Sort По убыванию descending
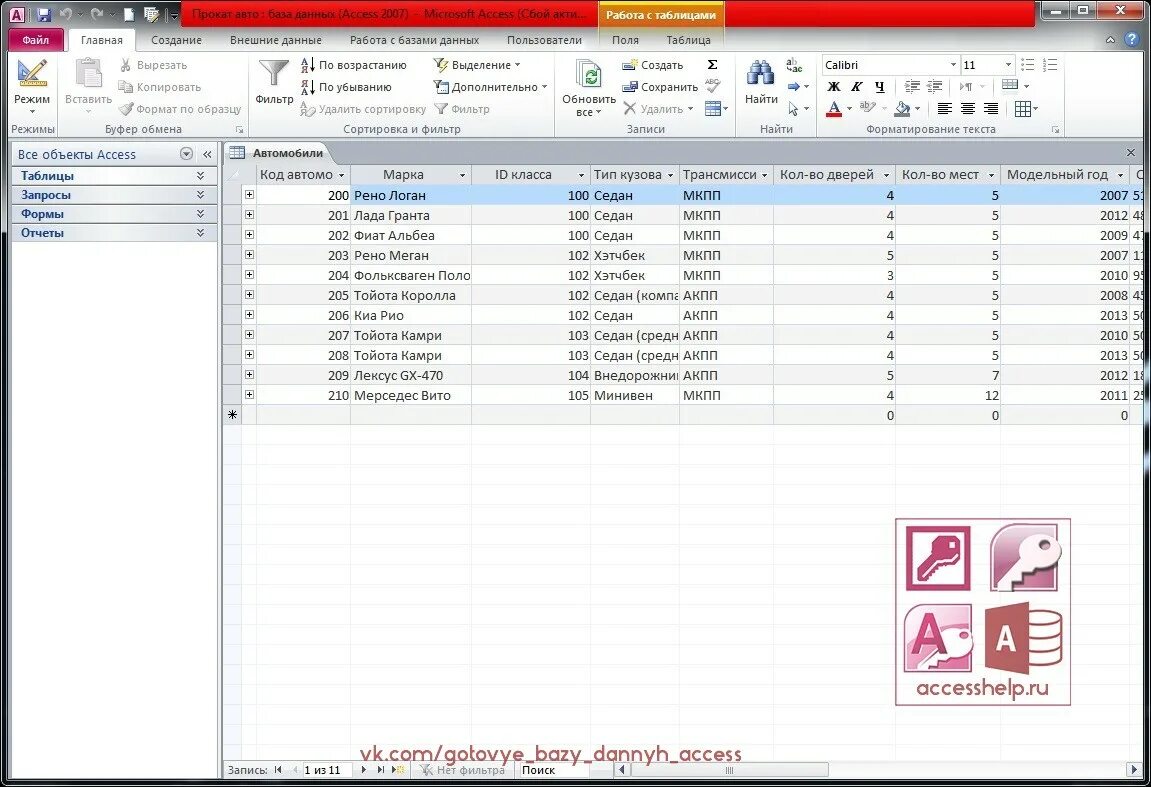Screen dimensions: 1151x787 [346, 87]
